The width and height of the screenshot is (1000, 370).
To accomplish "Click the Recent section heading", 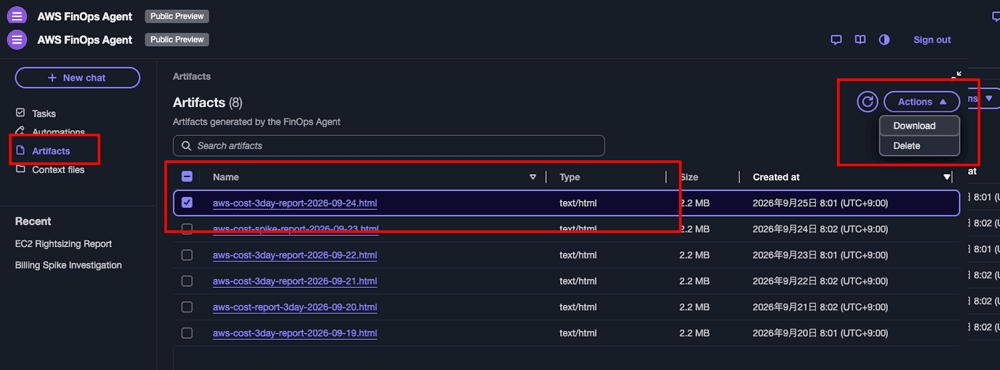I will [x=33, y=221].
